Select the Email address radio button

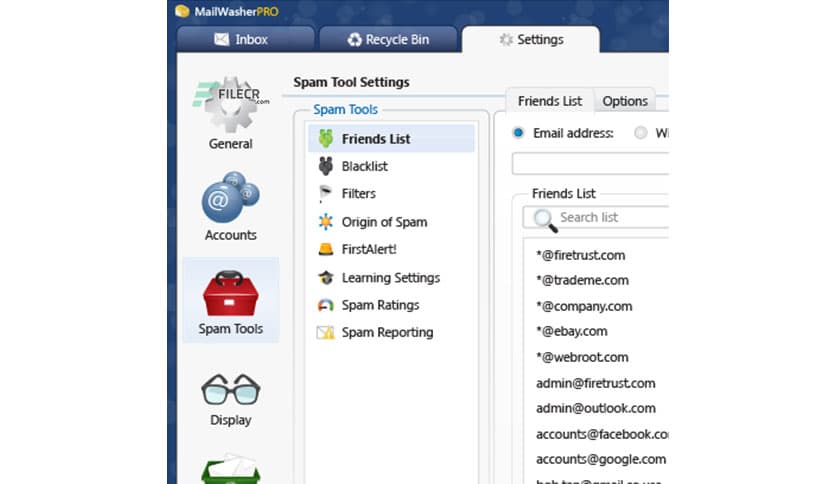[x=518, y=133]
